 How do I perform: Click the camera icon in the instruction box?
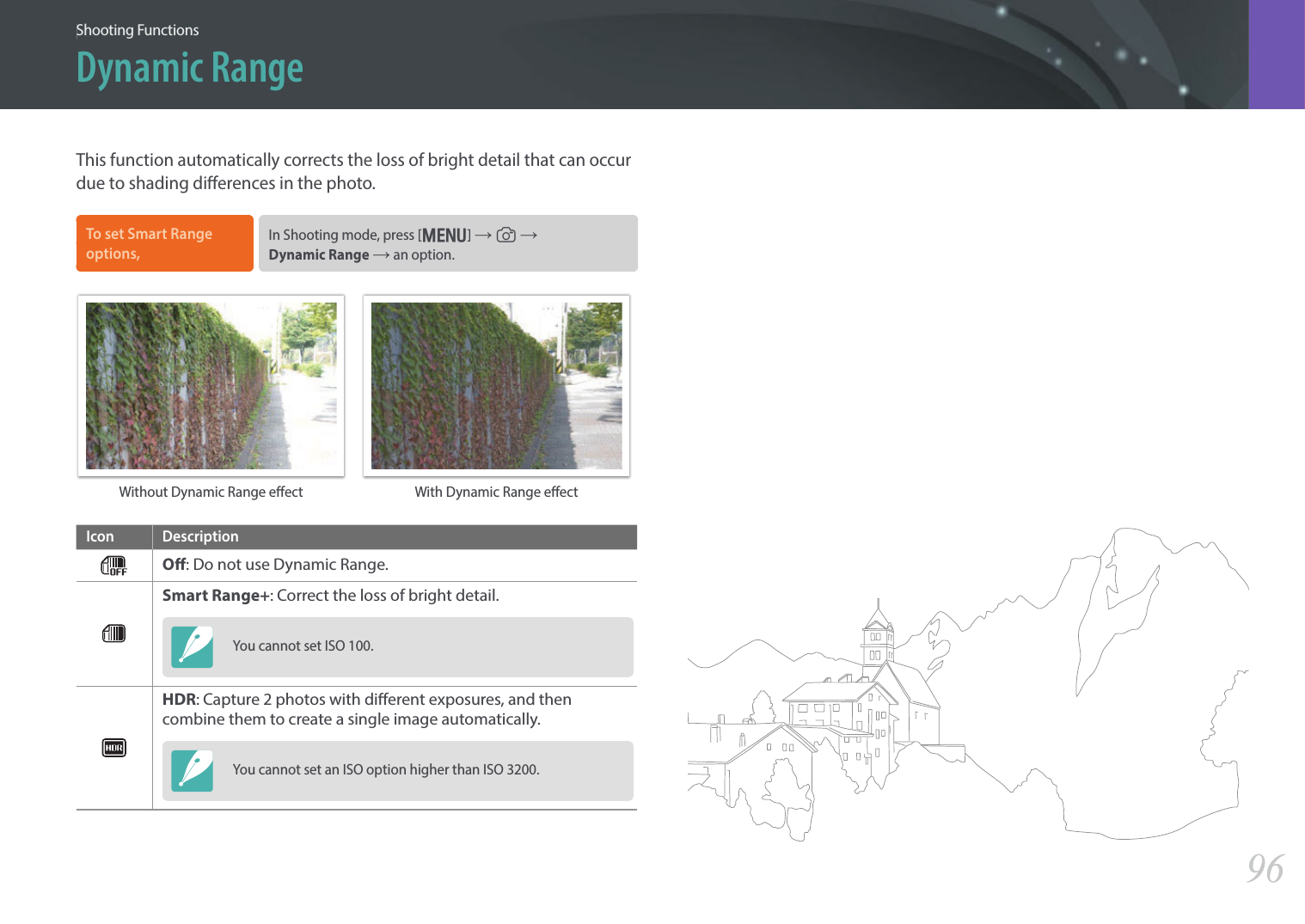pos(505,235)
